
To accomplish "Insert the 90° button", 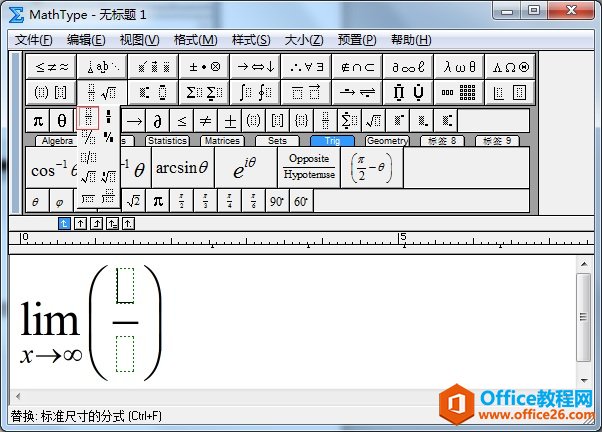I will tap(277, 201).
